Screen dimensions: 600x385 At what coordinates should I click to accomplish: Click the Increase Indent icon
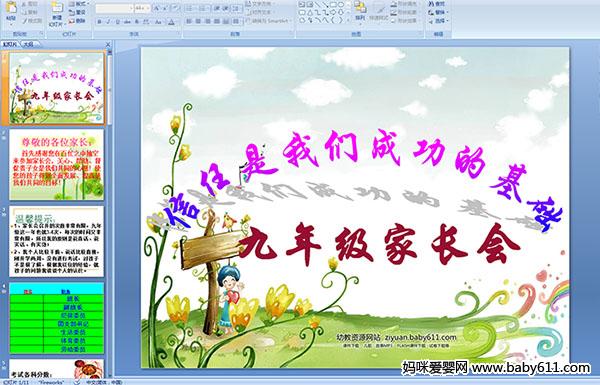tap(226, 8)
